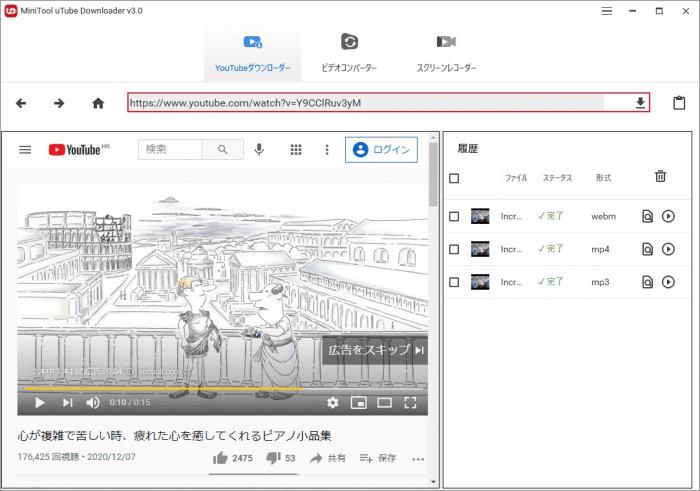Switch to スクリーンレコーダー tab
This screenshot has height=491, width=700.
(446, 54)
